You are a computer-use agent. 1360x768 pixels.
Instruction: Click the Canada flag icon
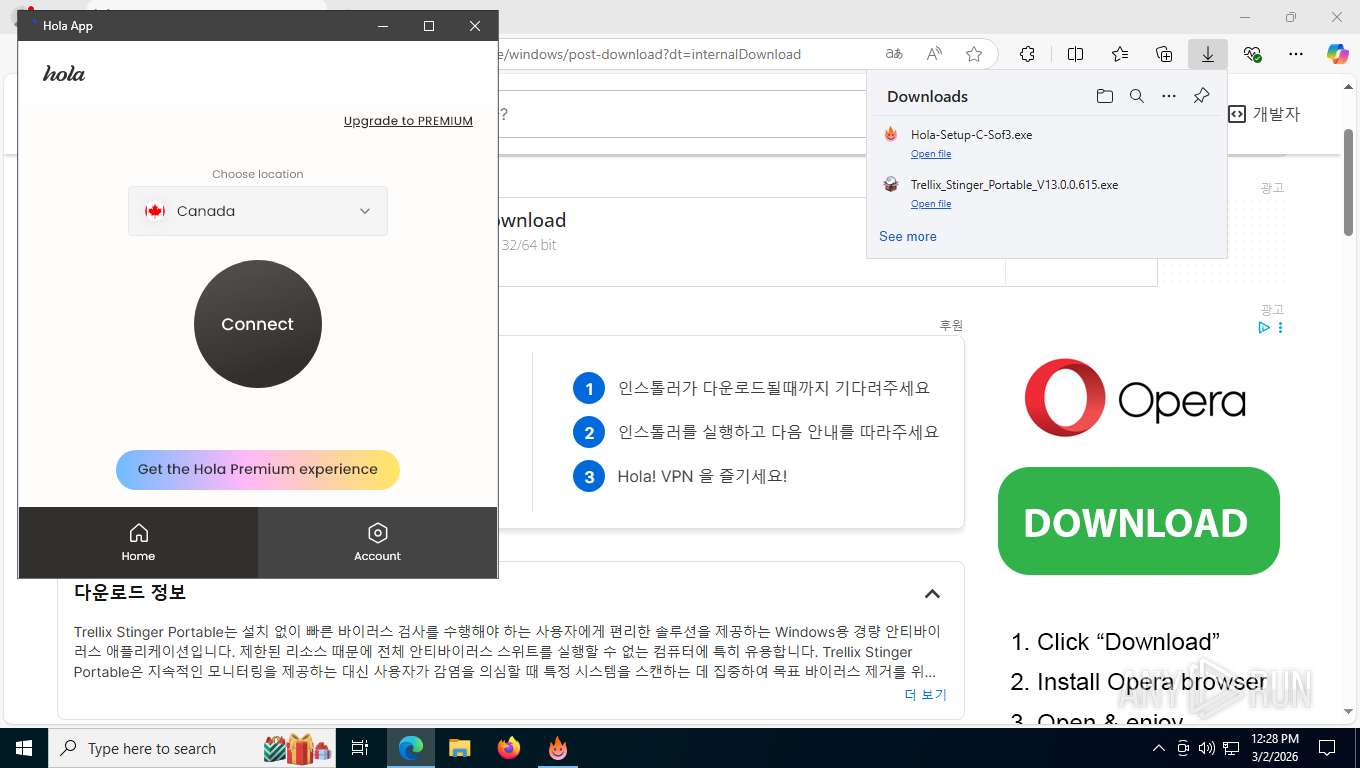tap(154, 211)
